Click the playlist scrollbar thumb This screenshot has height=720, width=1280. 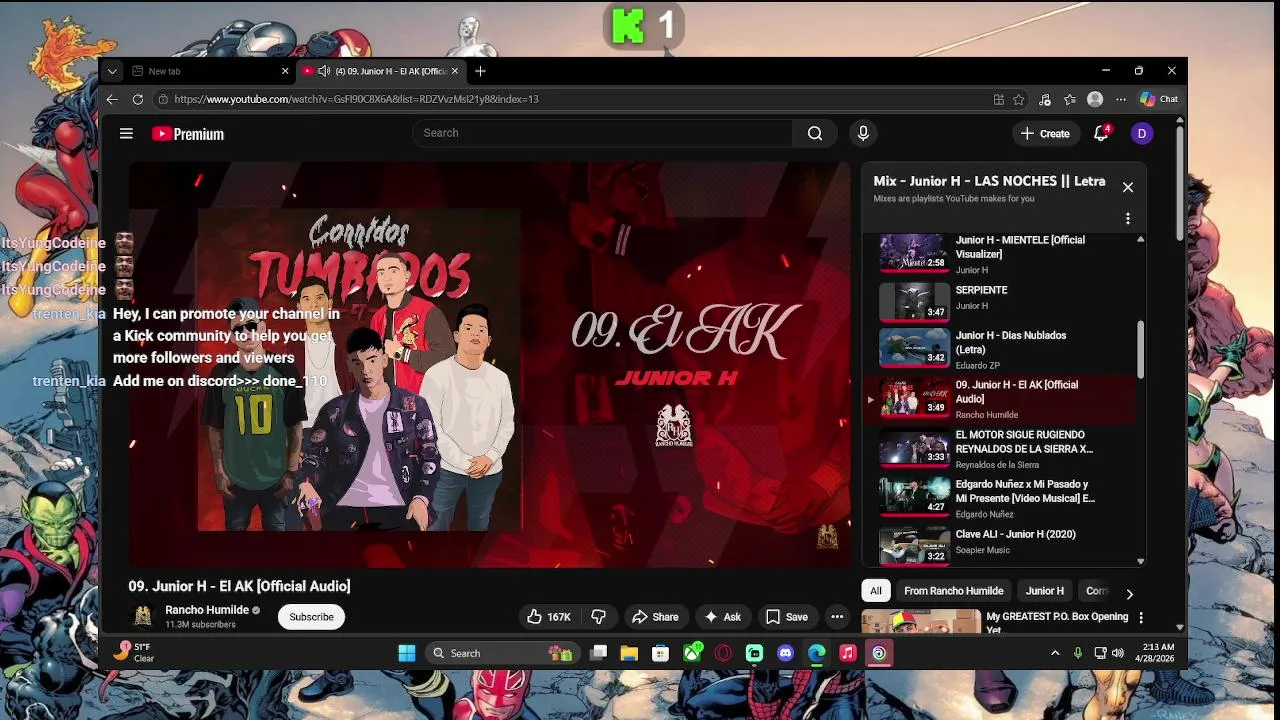coord(1141,349)
